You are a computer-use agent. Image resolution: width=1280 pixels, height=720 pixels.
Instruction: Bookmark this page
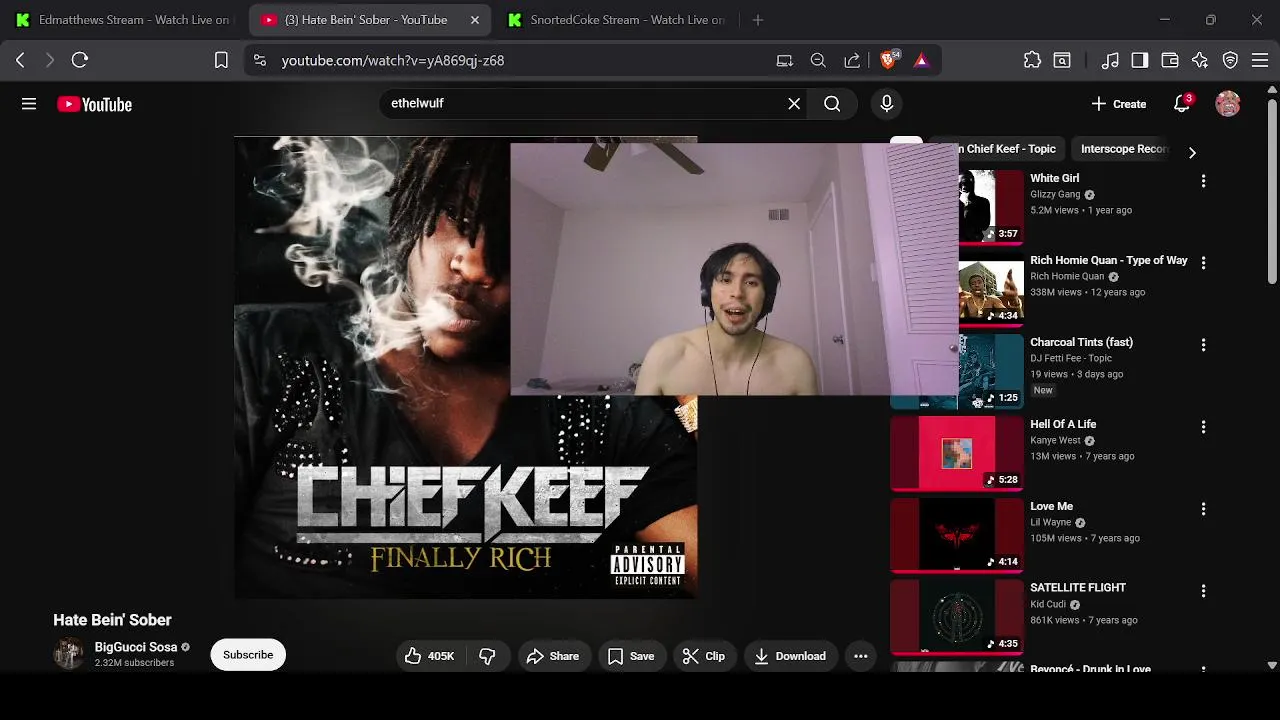coord(221,60)
